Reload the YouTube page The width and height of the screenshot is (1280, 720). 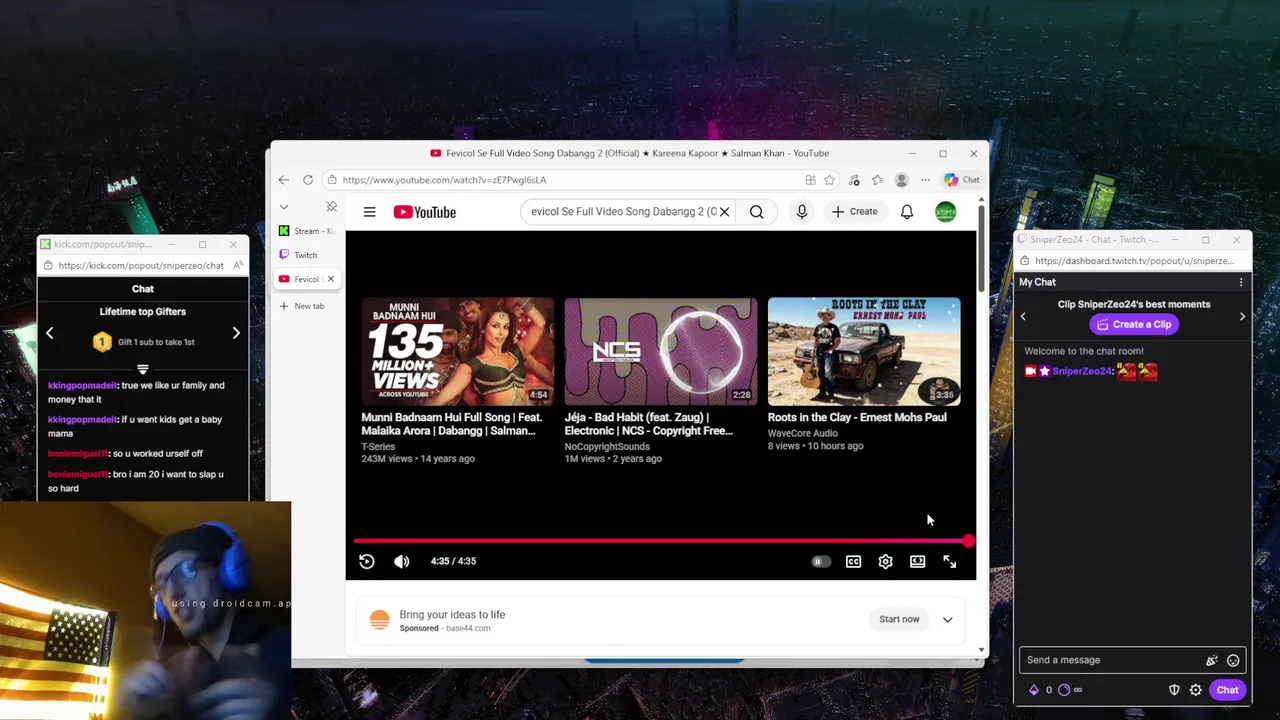(x=308, y=180)
